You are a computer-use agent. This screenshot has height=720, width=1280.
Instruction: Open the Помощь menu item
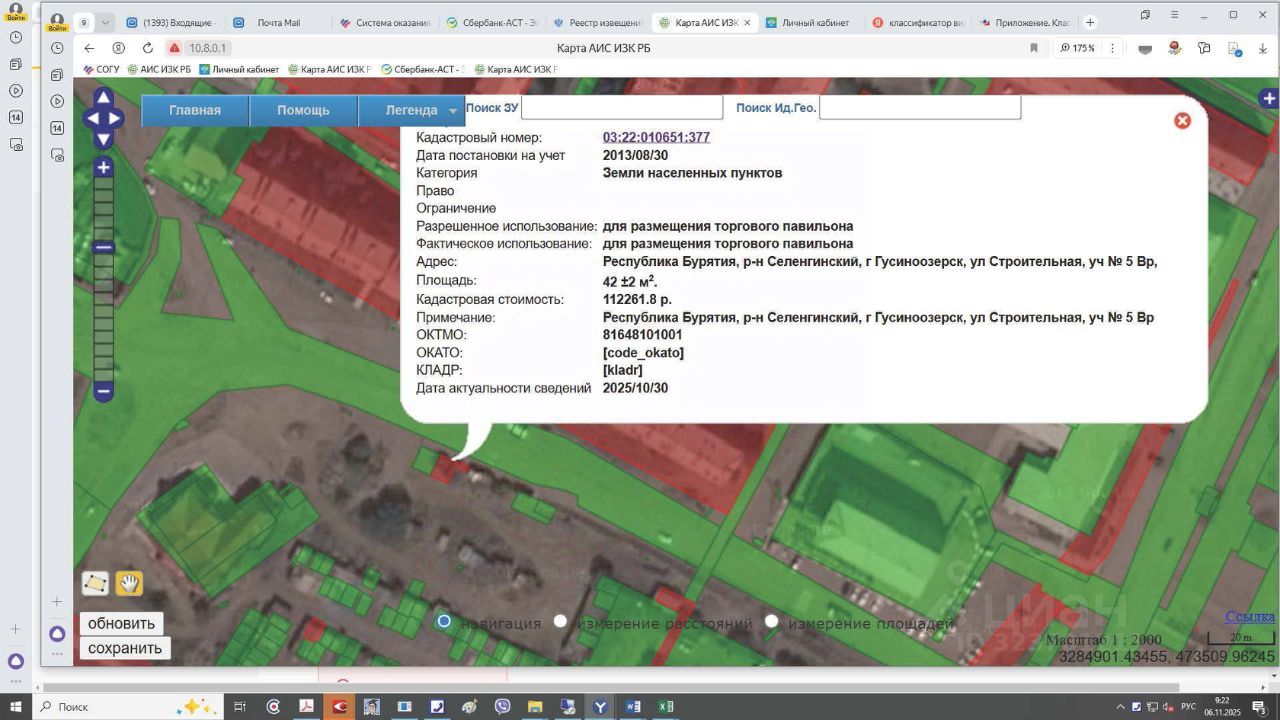(x=303, y=110)
